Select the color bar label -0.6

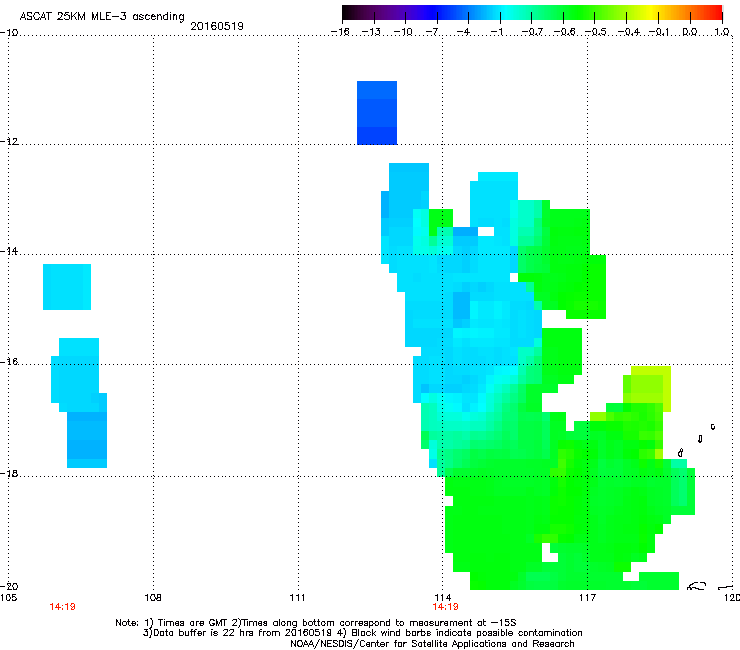pos(564,32)
